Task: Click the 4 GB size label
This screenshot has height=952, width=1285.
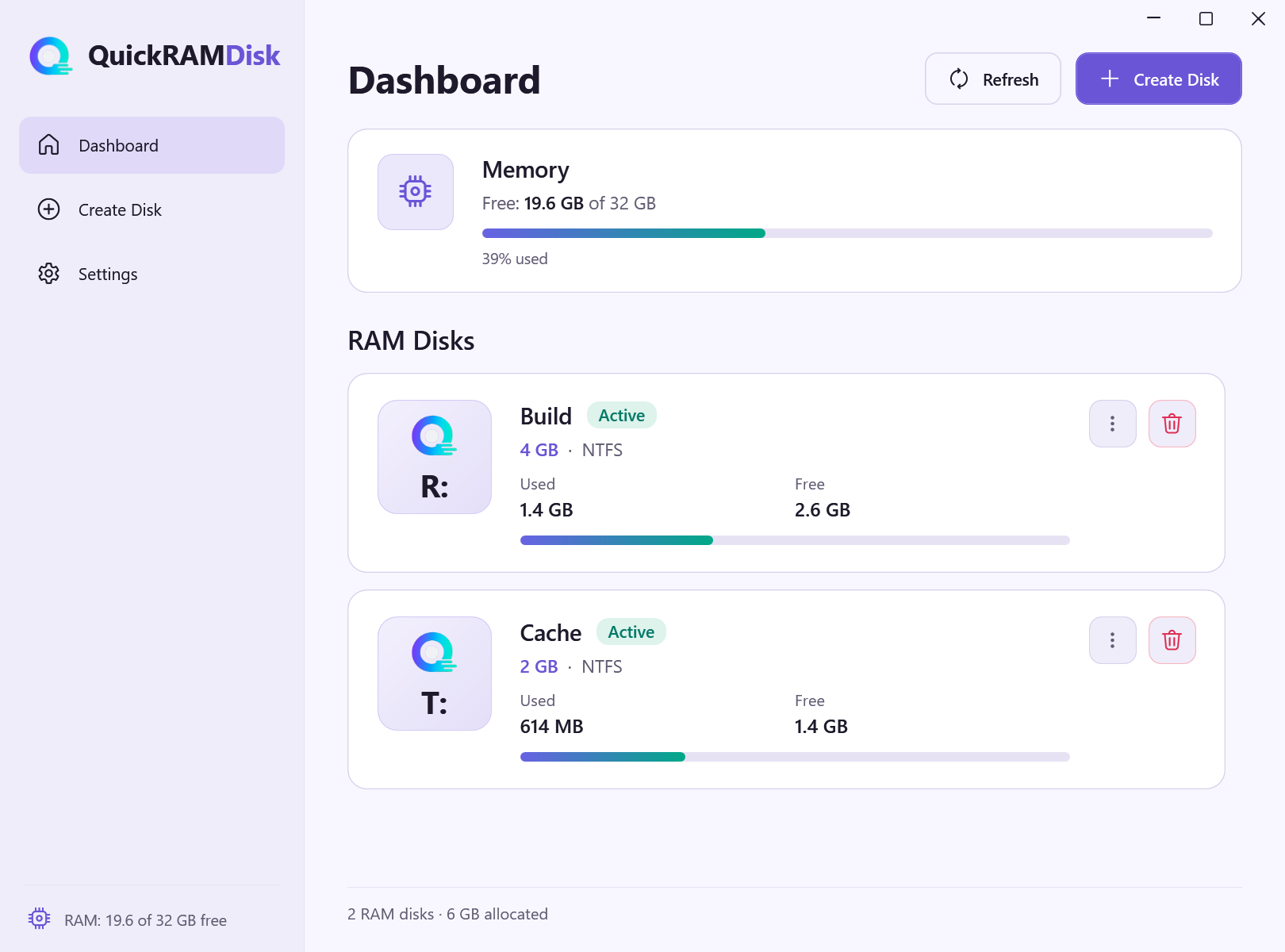Action: click(539, 450)
